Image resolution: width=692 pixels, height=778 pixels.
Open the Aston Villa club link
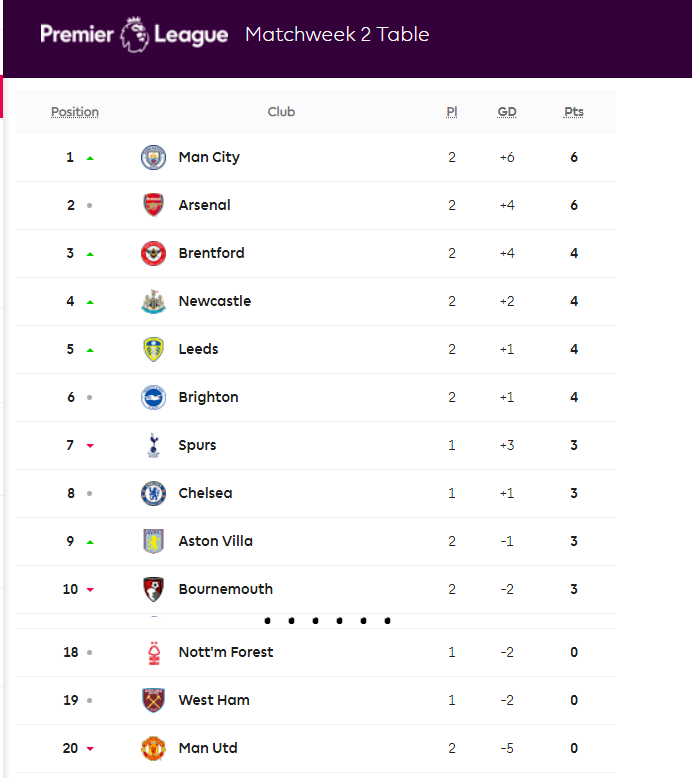point(215,541)
